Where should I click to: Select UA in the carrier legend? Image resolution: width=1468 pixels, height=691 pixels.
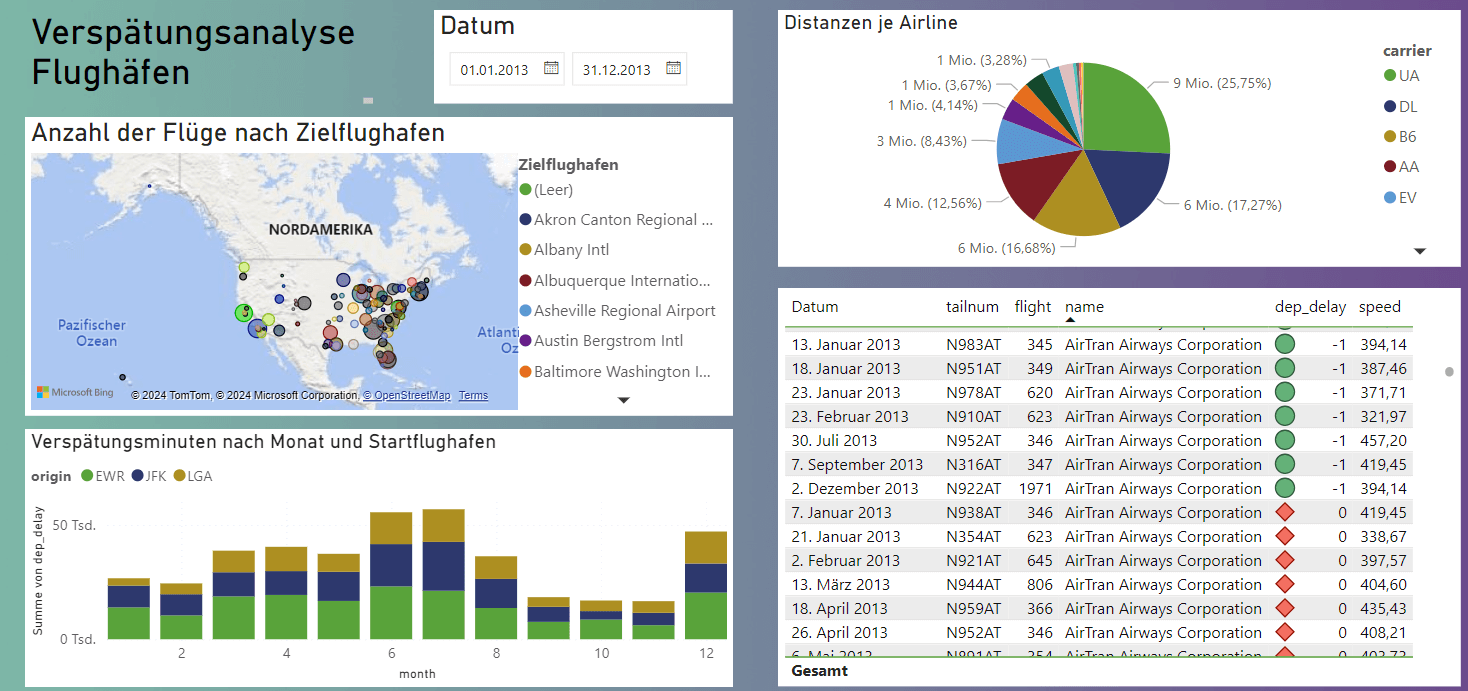coord(1401,76)
